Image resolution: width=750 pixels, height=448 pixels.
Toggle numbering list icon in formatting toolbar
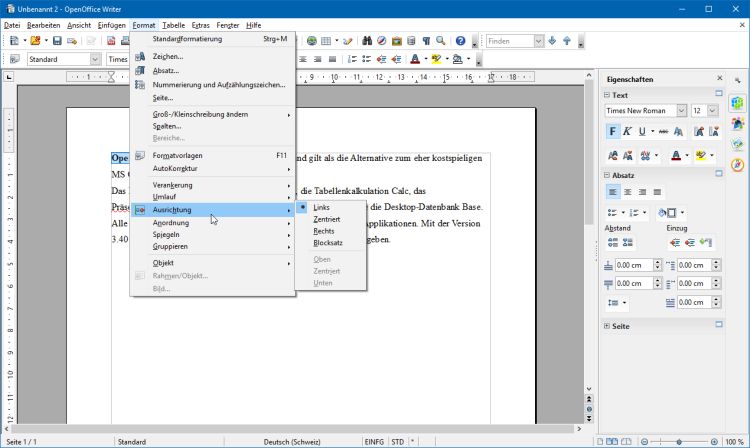tap(352, 59)
